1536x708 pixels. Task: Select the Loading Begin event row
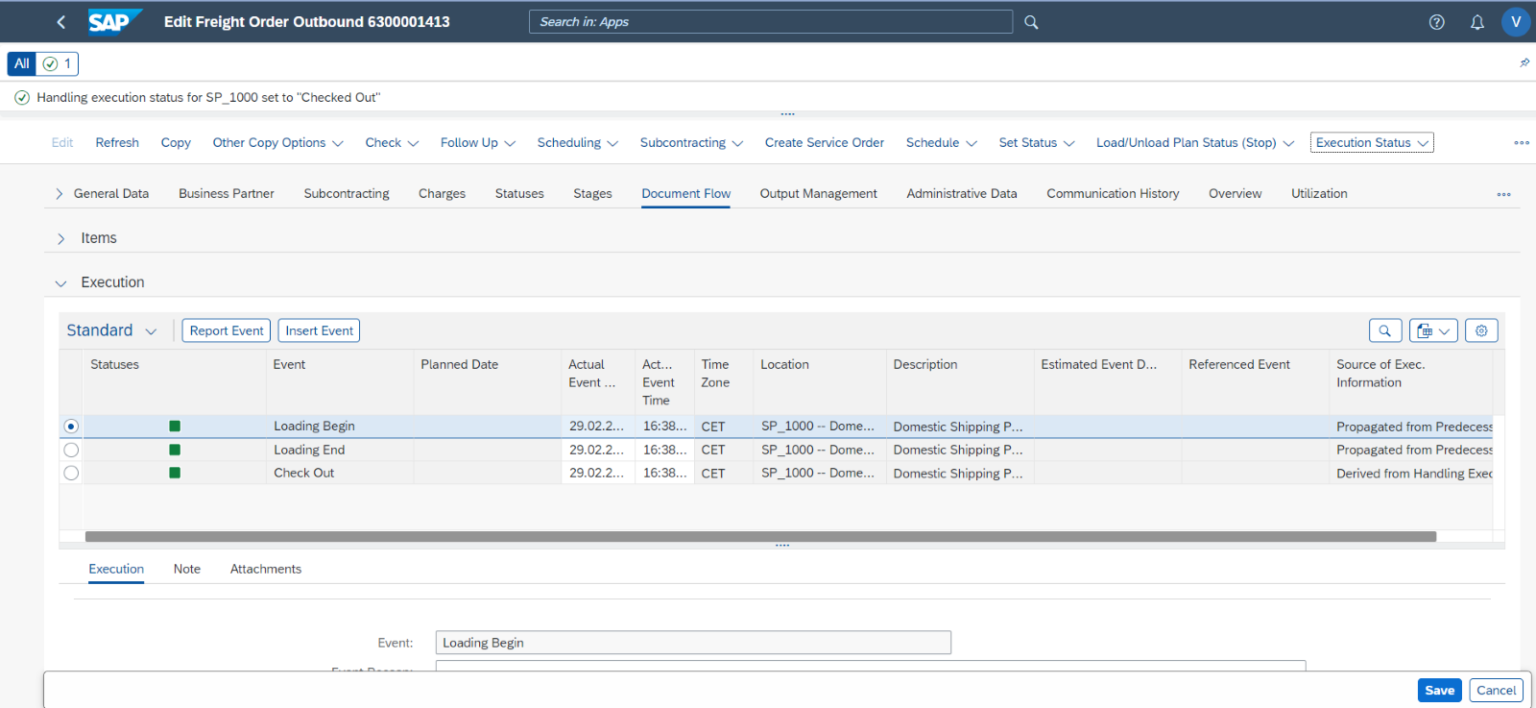(71, 426)
